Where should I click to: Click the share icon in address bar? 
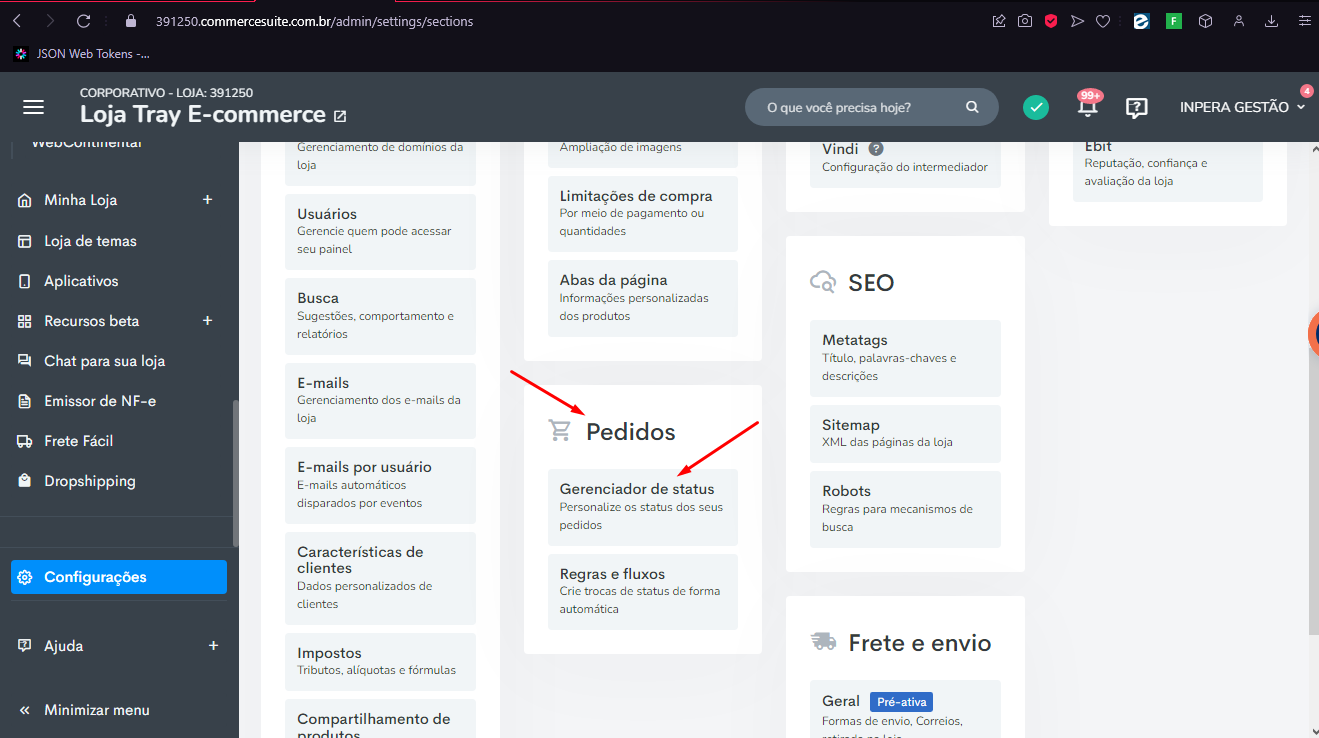tap(999, 20)
